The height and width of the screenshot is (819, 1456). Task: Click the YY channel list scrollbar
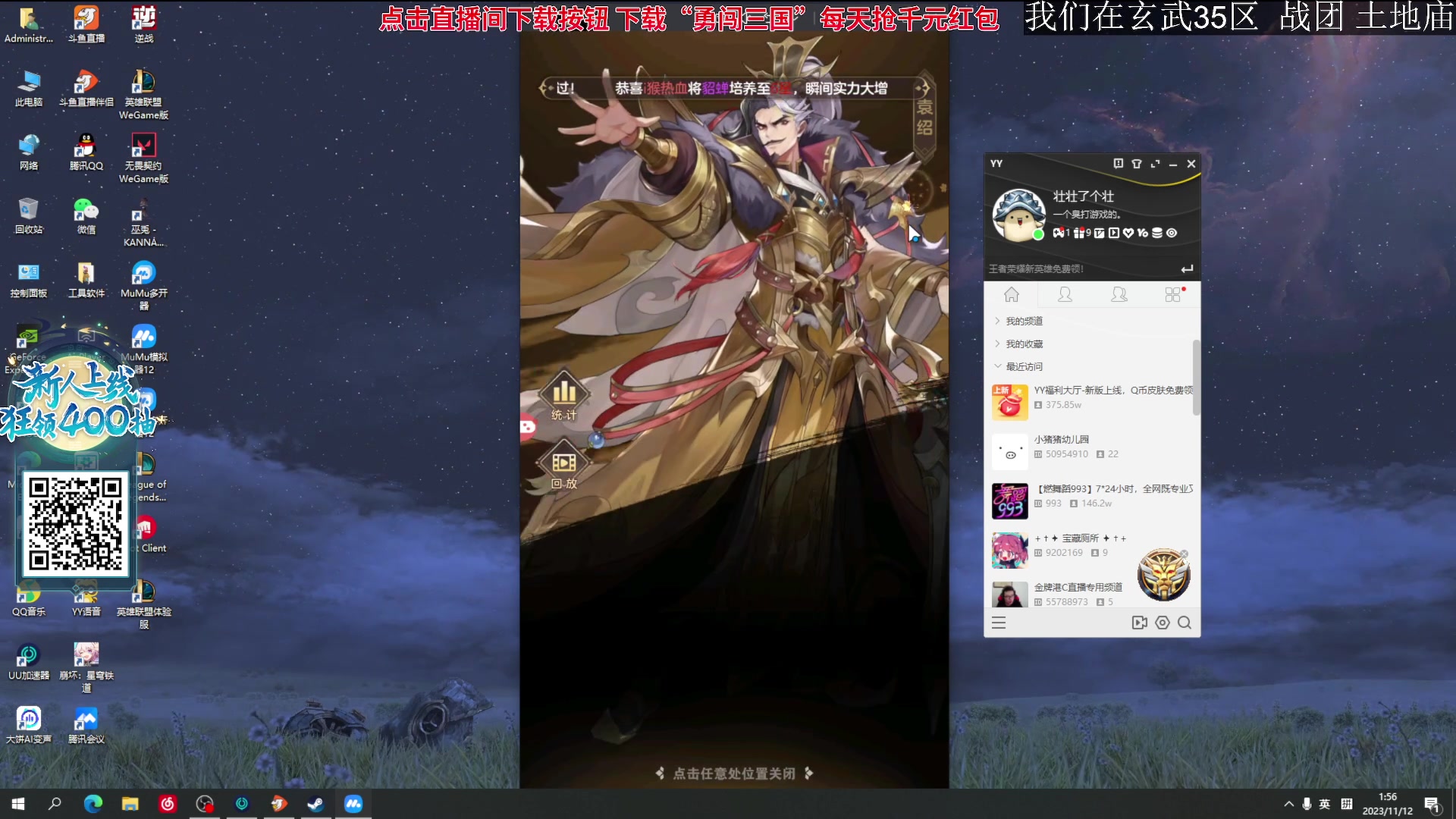tap(1197, 377)
